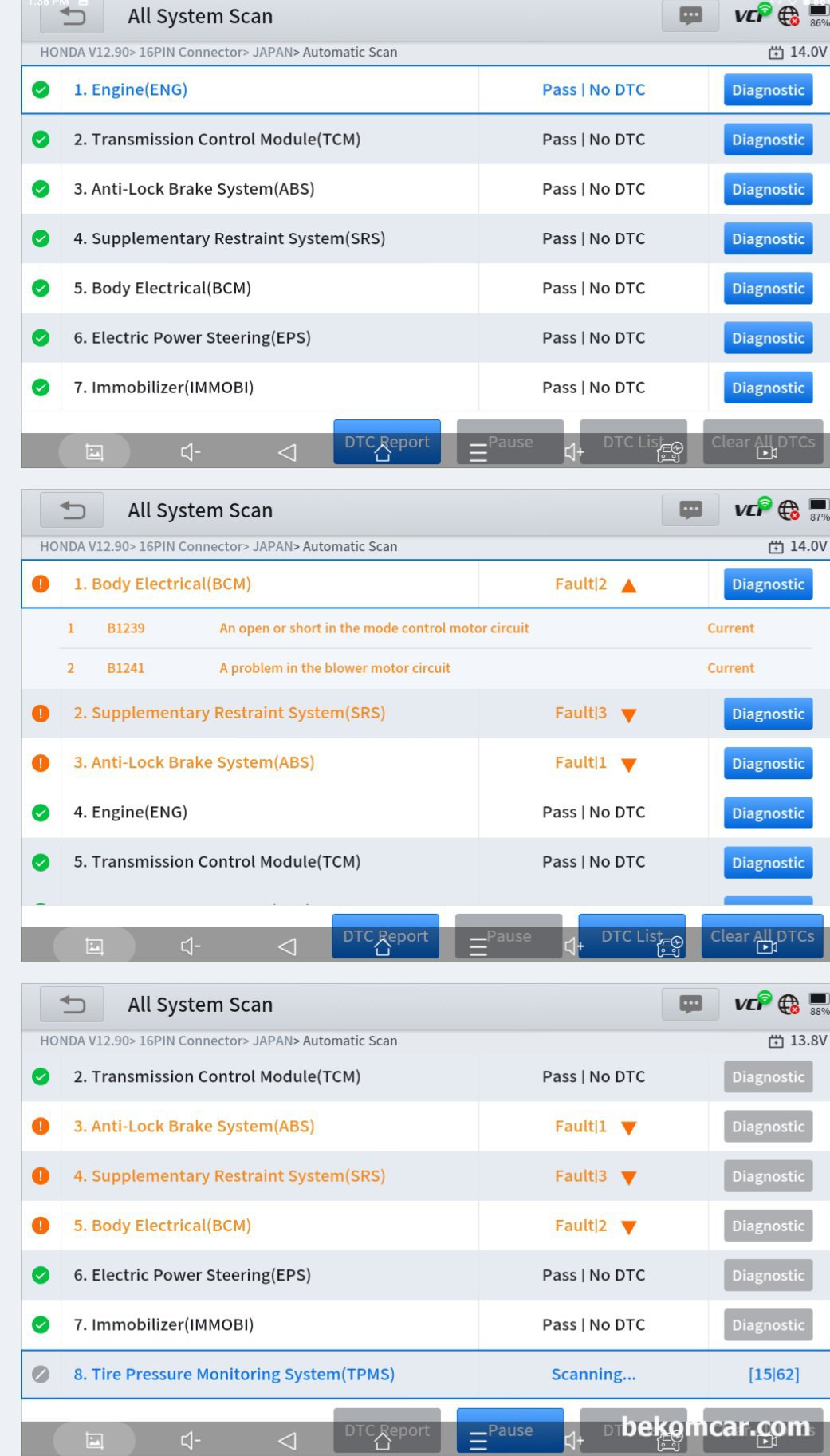This screenshot has width=830, height=1456.
Task: Tap the triangle back icon in the top navigation bar
Action: tap(287, 452)
